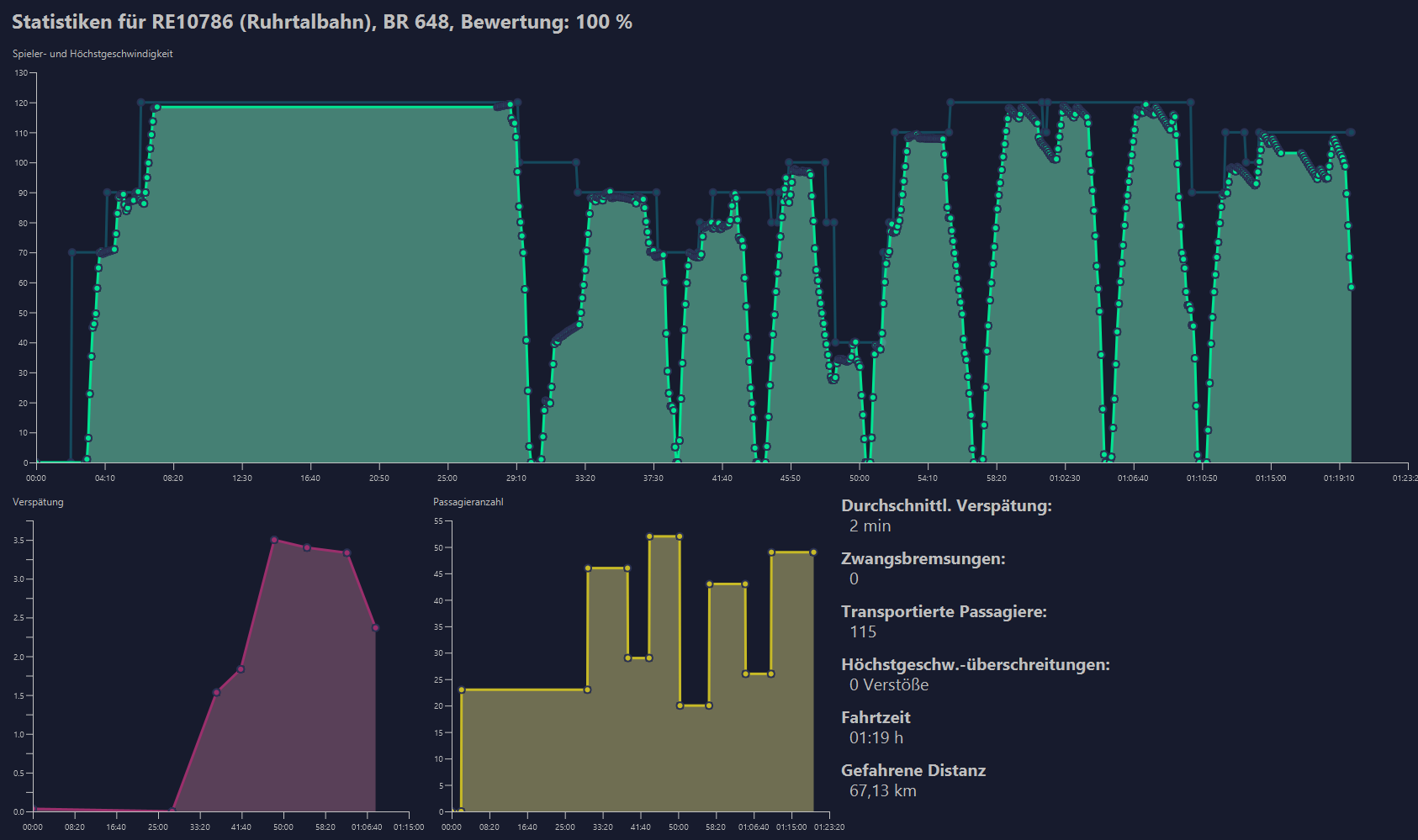
Task: Click the last delay data point near 2.4
Action: tap(375, 627)
